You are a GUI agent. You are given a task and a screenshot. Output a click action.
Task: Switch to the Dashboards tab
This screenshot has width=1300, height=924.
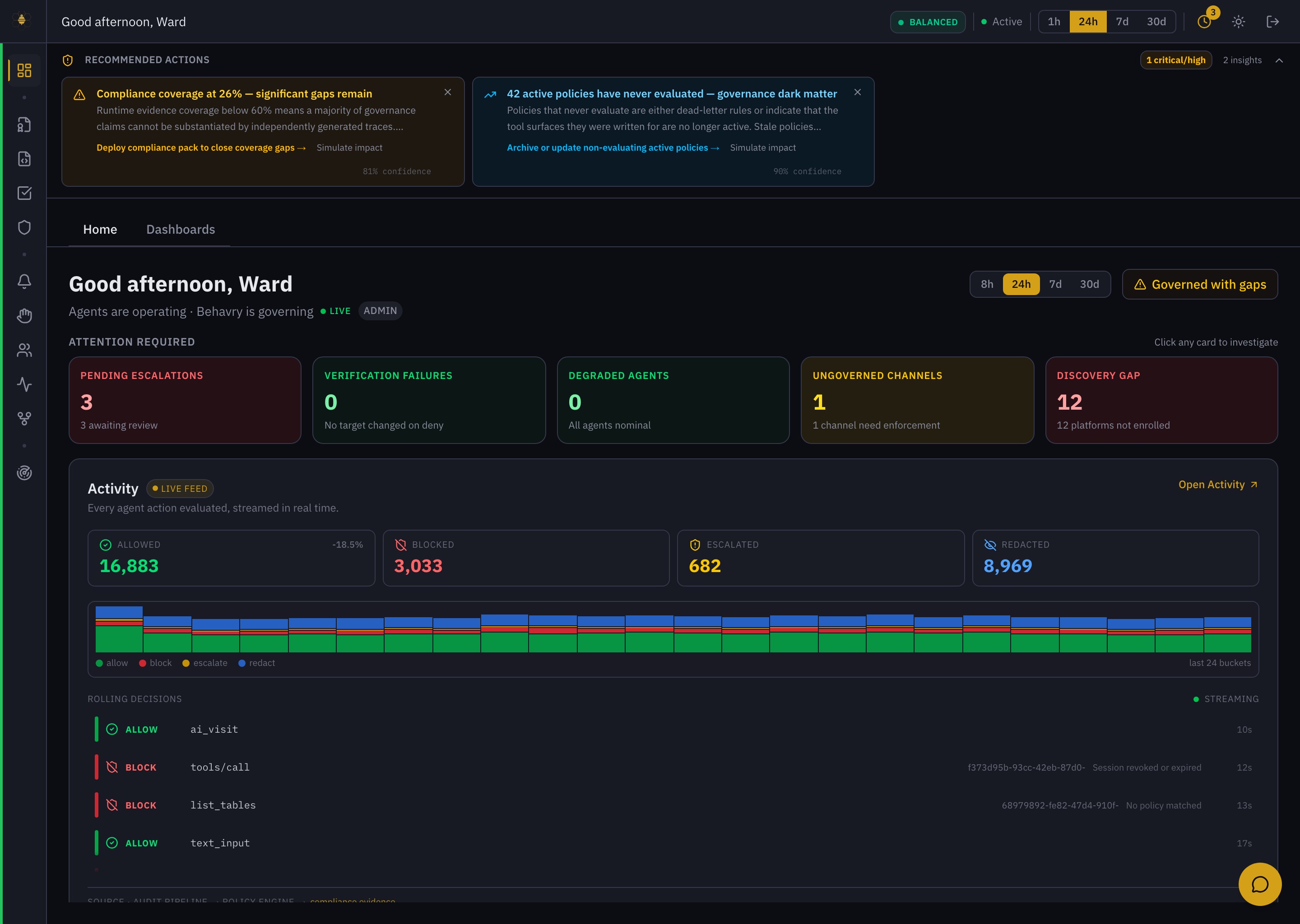click(x=181, y=229)
